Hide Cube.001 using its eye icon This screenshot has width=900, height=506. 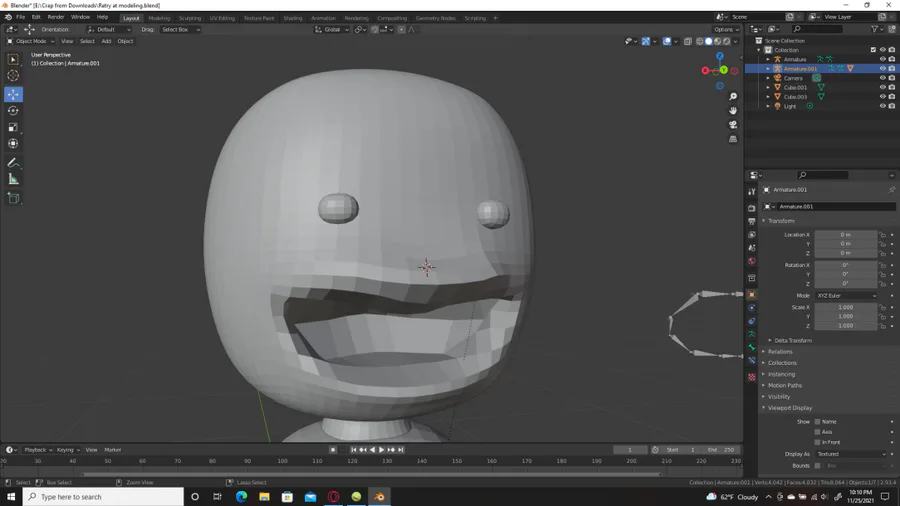click(x=882, y=87)
